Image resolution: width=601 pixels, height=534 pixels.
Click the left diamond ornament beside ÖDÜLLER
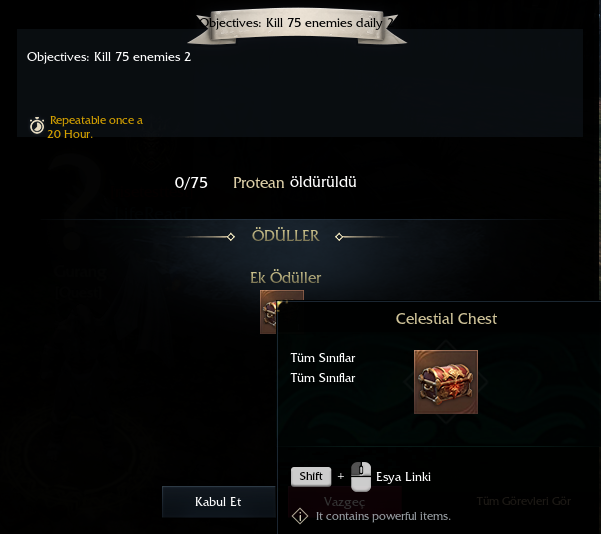tap(231, 237)
